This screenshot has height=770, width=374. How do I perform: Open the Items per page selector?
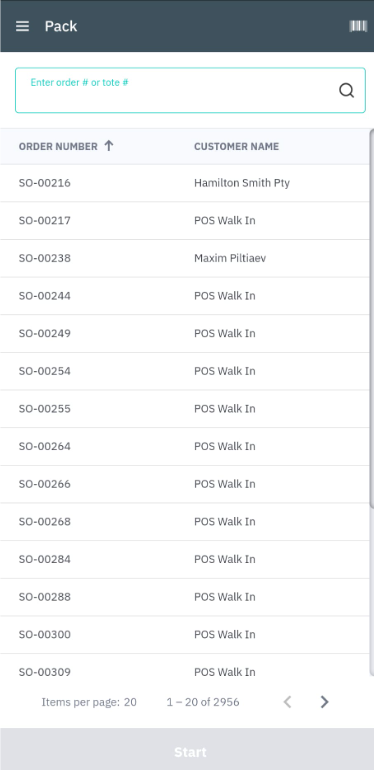(130, 702)
